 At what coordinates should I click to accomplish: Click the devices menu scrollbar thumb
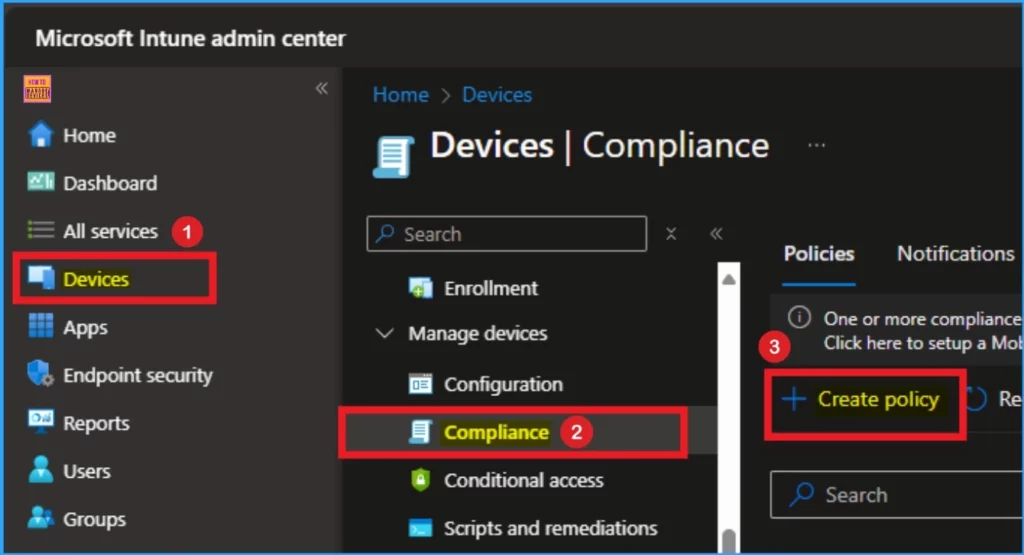729,541
